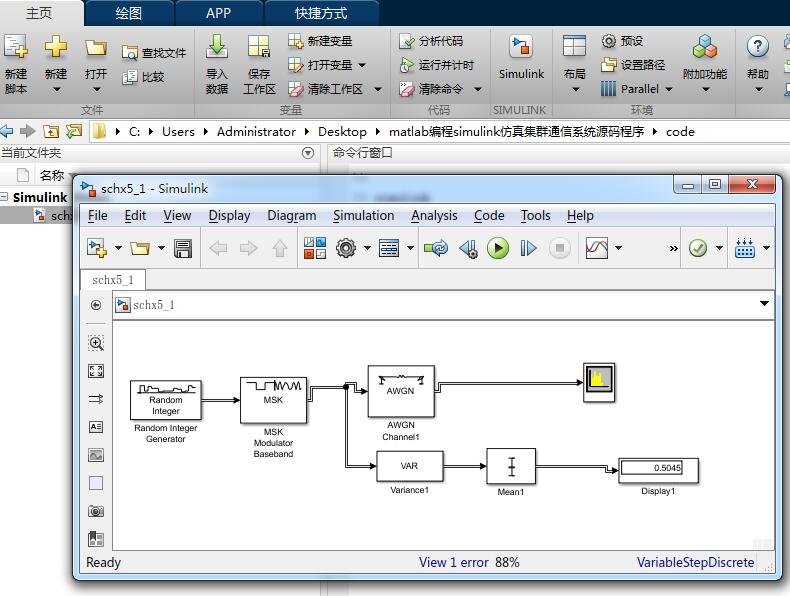The height and width of the screenshot is (596, 790).
Task: Click the Model Explorer icon
Action: [x=389, y=248]
